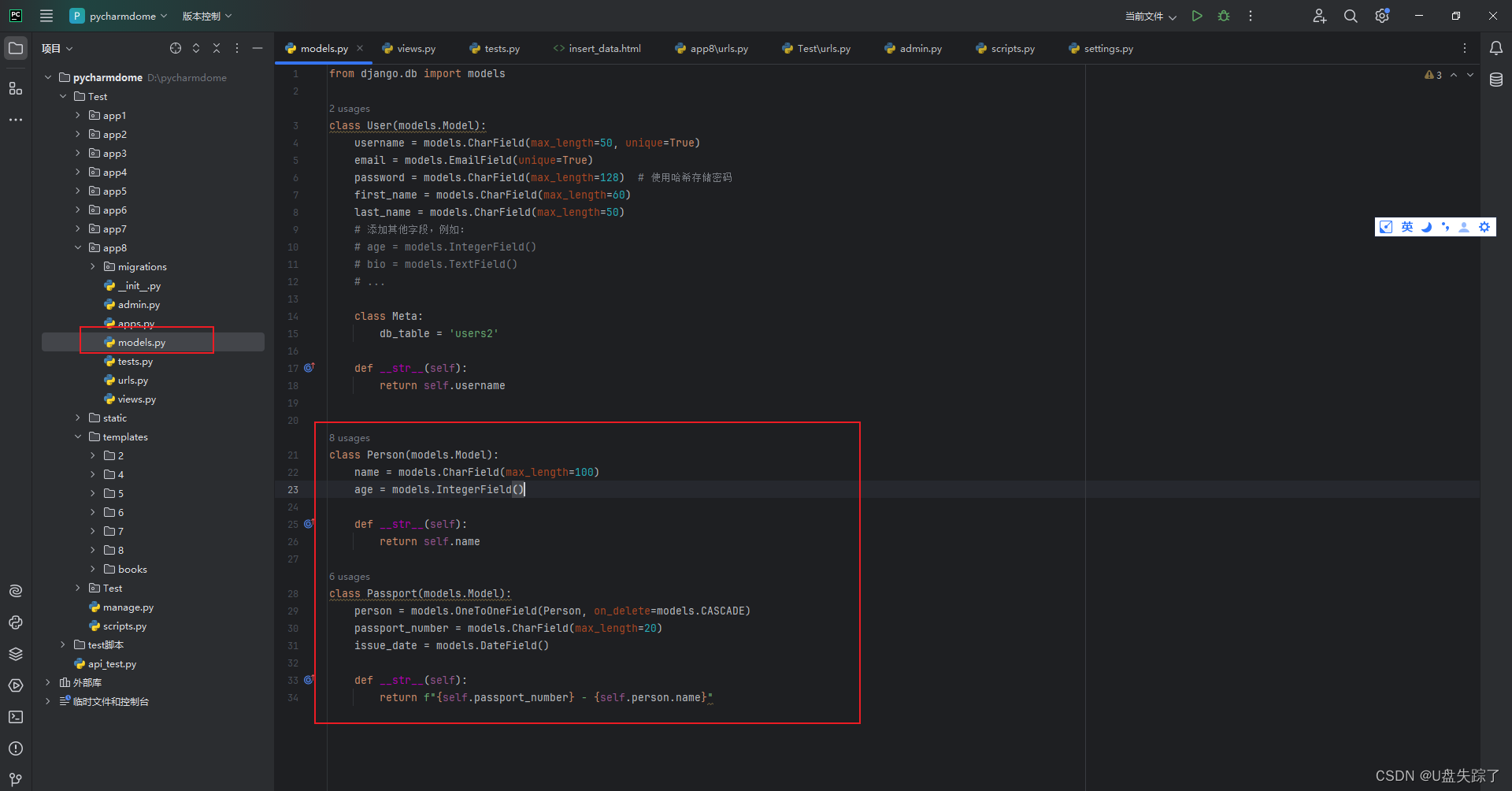Collapse the pycharmdome root folder
The width and height of the screenshot is (1512, 791).
pyautogui.click(x=48, y=77)
